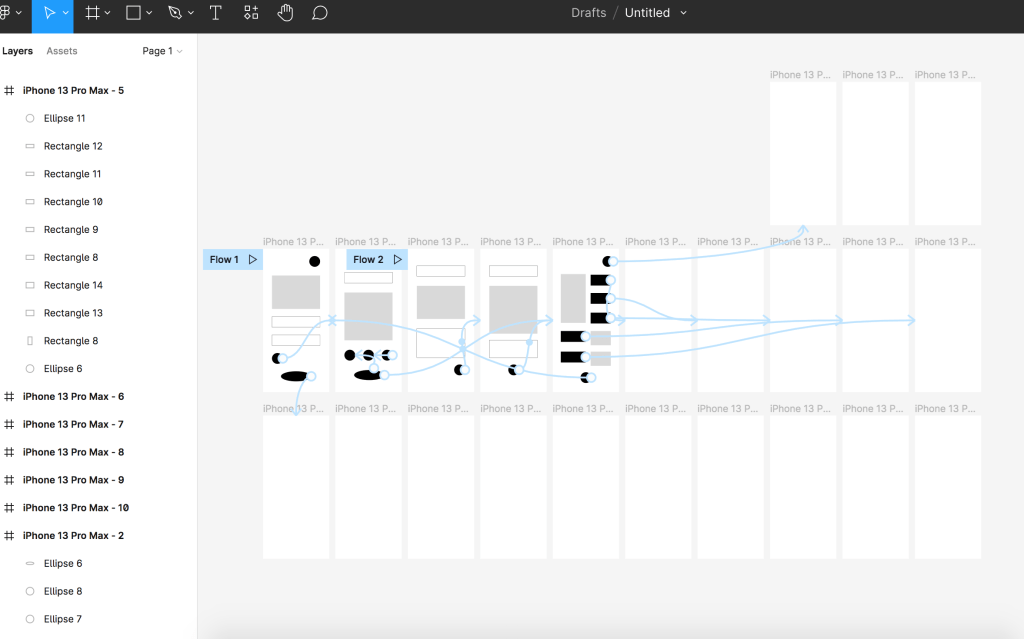Open the Resources components tool
Image resolution: width=1024 pixels, height=639 pixels.
(x=251, y=13)
